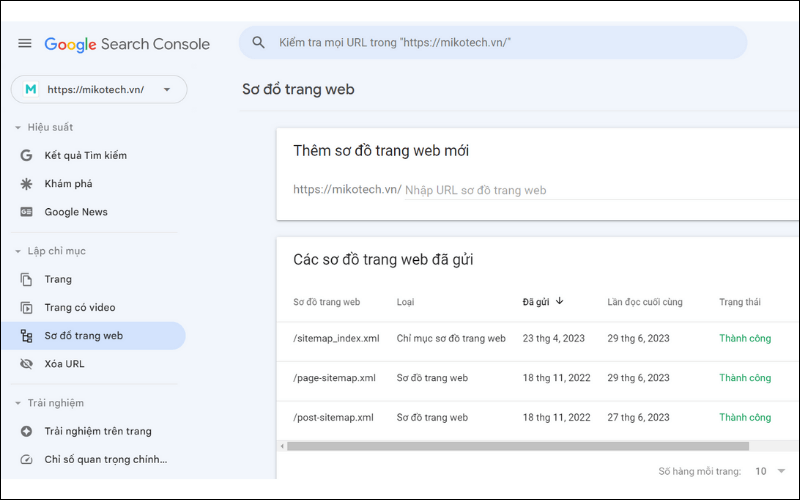Click Các sơ đồ trang web đã gửi heading

tap(383, 260)
